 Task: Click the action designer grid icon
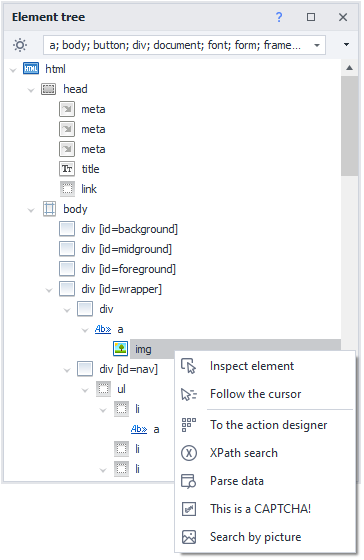click(x=189, y=425)
